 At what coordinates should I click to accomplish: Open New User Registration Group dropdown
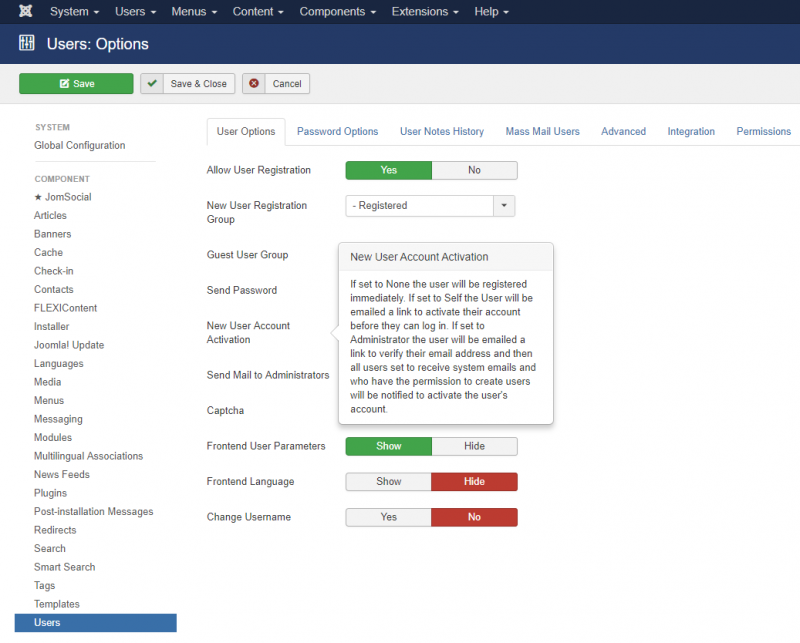pos(505,205)
